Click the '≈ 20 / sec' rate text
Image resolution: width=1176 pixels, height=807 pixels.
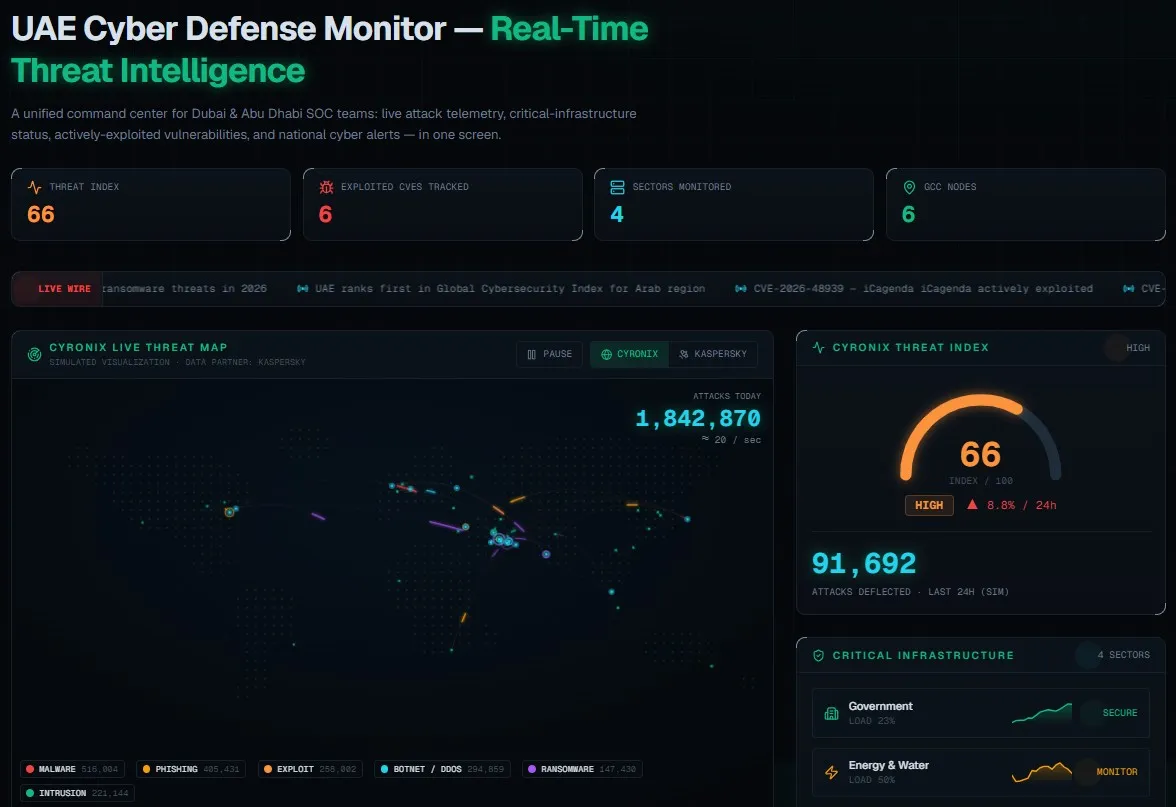(731, 440)
